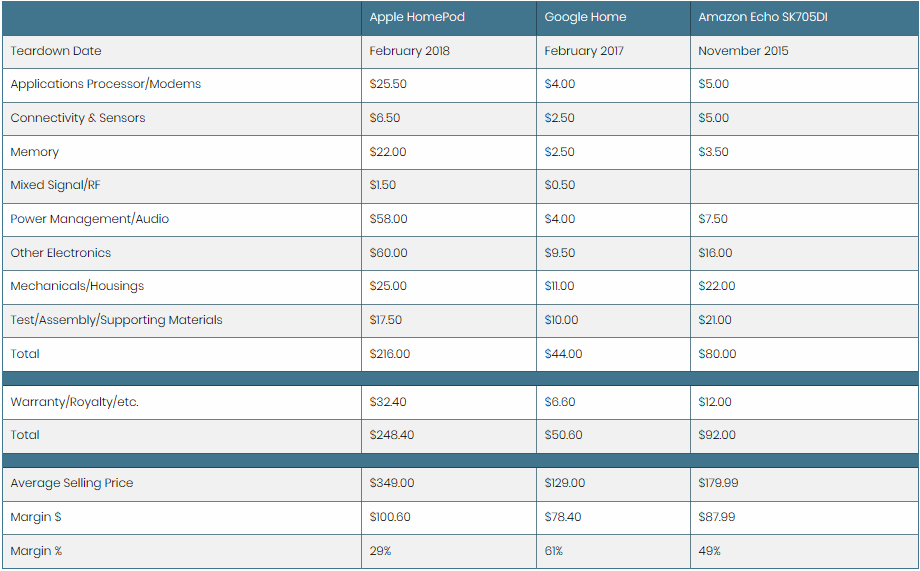
Task: Select the Test/Assembly/Supporting Materials label
Action: click(x=117, y=320)
